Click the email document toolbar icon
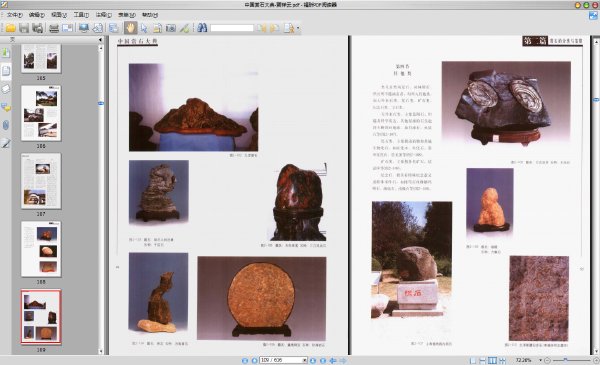This screenshot has width=600, height=365. (x=67, y=28)
